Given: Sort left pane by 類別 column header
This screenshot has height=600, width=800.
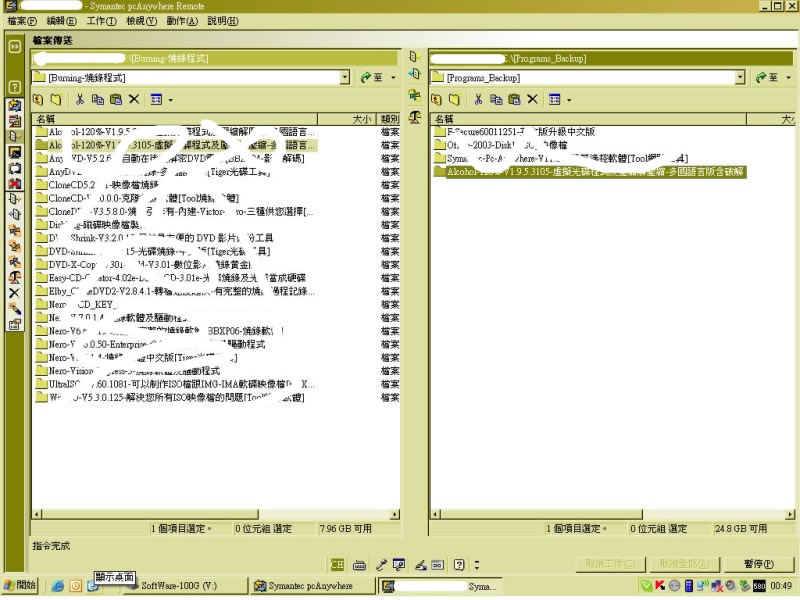Looking at the screenshot, I should click(x=389, y=119).
